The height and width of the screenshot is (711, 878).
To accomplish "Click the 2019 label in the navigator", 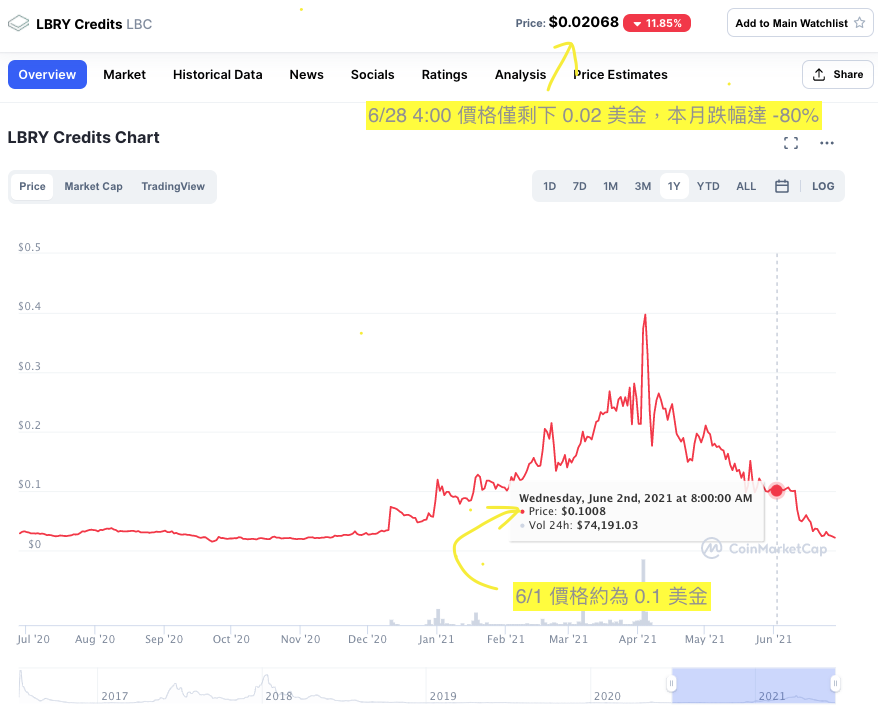I will click(443, 696).
